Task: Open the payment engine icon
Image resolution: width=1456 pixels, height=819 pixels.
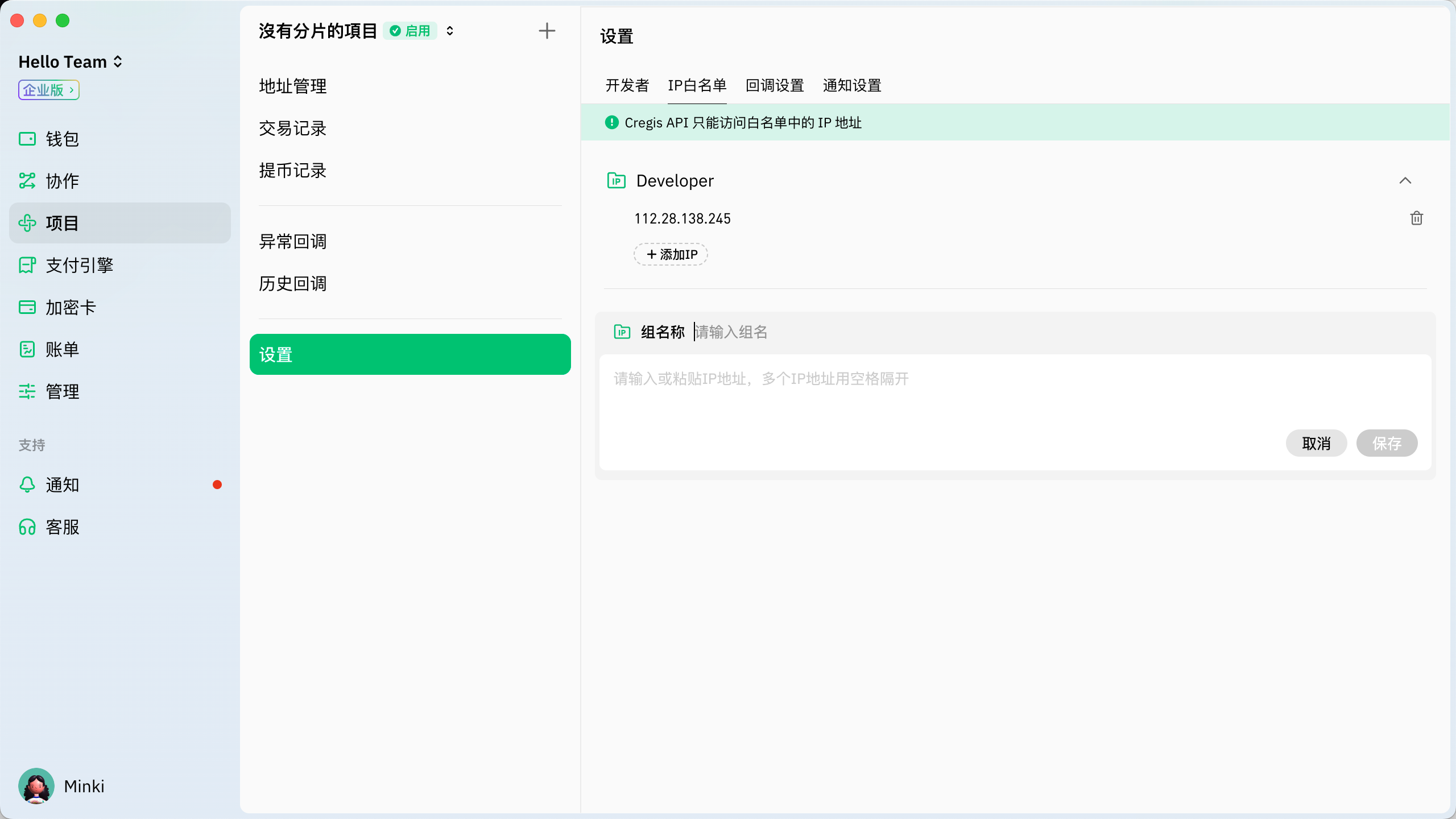Action: (x=27, y=265)
